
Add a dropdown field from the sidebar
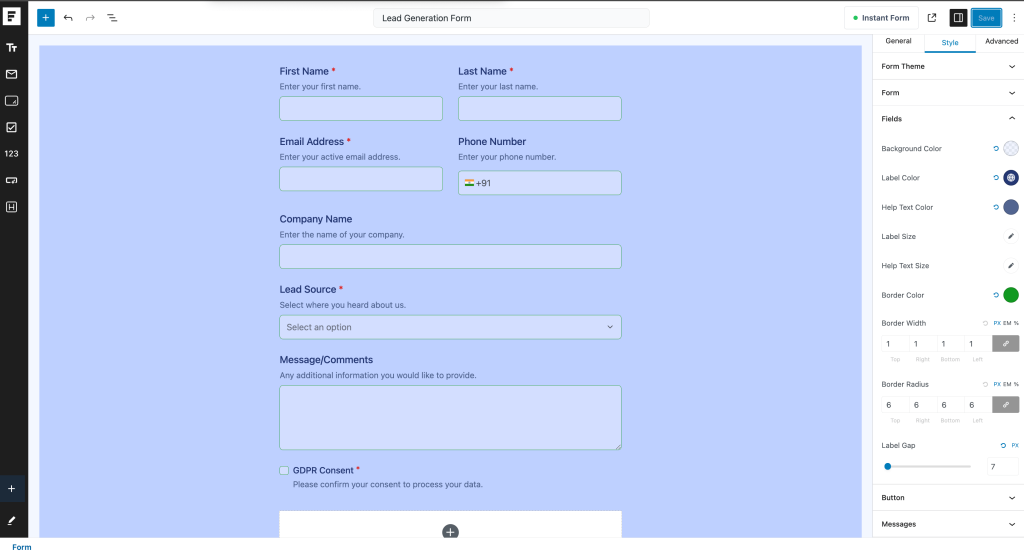(x=12, y=180)
